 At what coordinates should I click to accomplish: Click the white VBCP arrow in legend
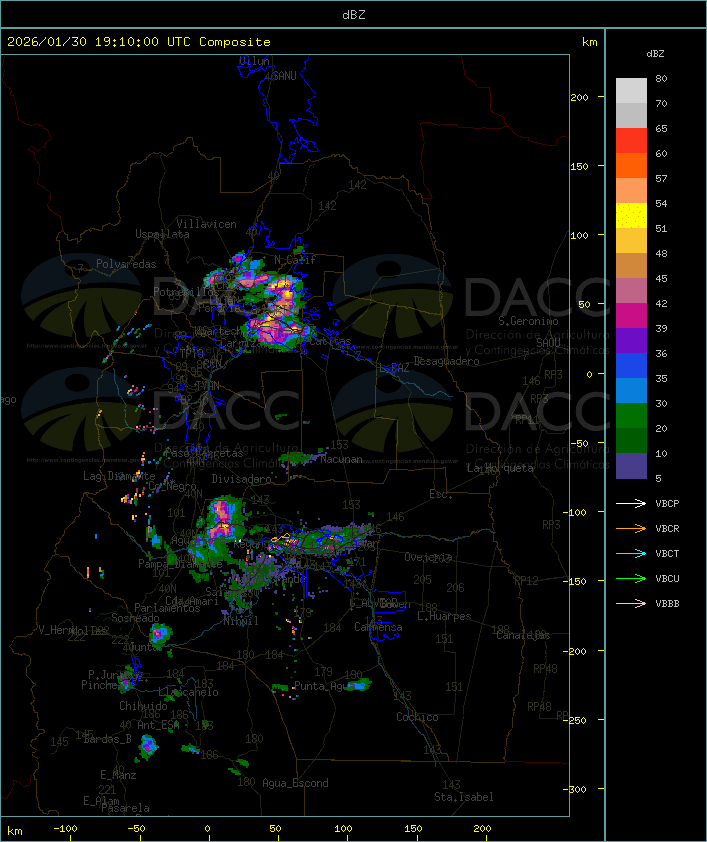tap(631, 503)
